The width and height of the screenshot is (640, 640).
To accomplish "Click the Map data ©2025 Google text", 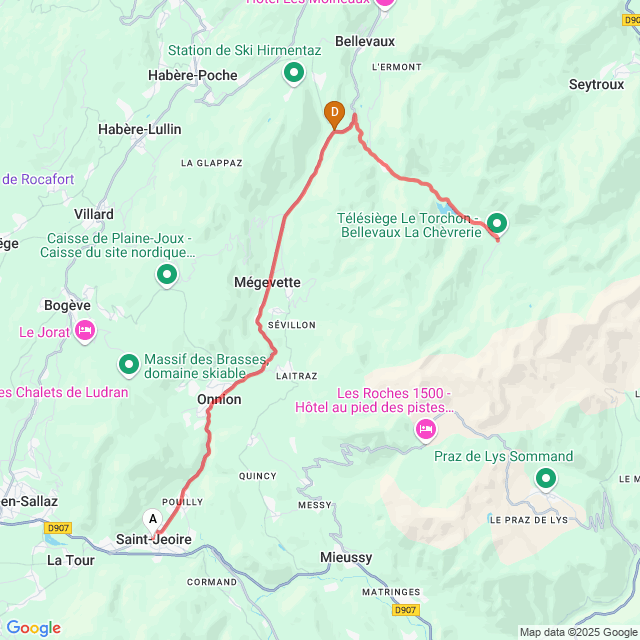I will point(578,633).
